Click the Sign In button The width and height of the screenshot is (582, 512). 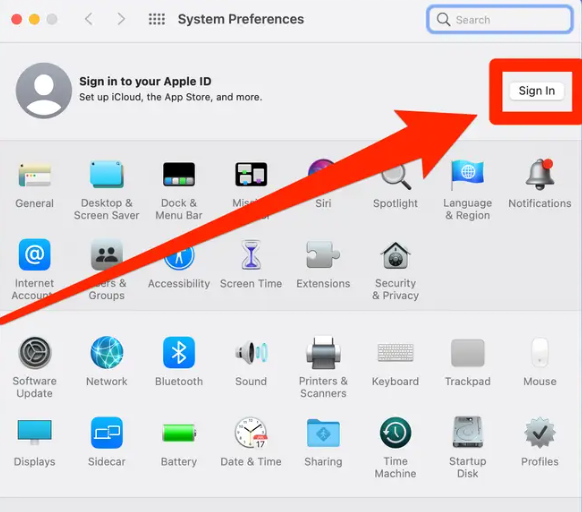[x=537, y=91]
